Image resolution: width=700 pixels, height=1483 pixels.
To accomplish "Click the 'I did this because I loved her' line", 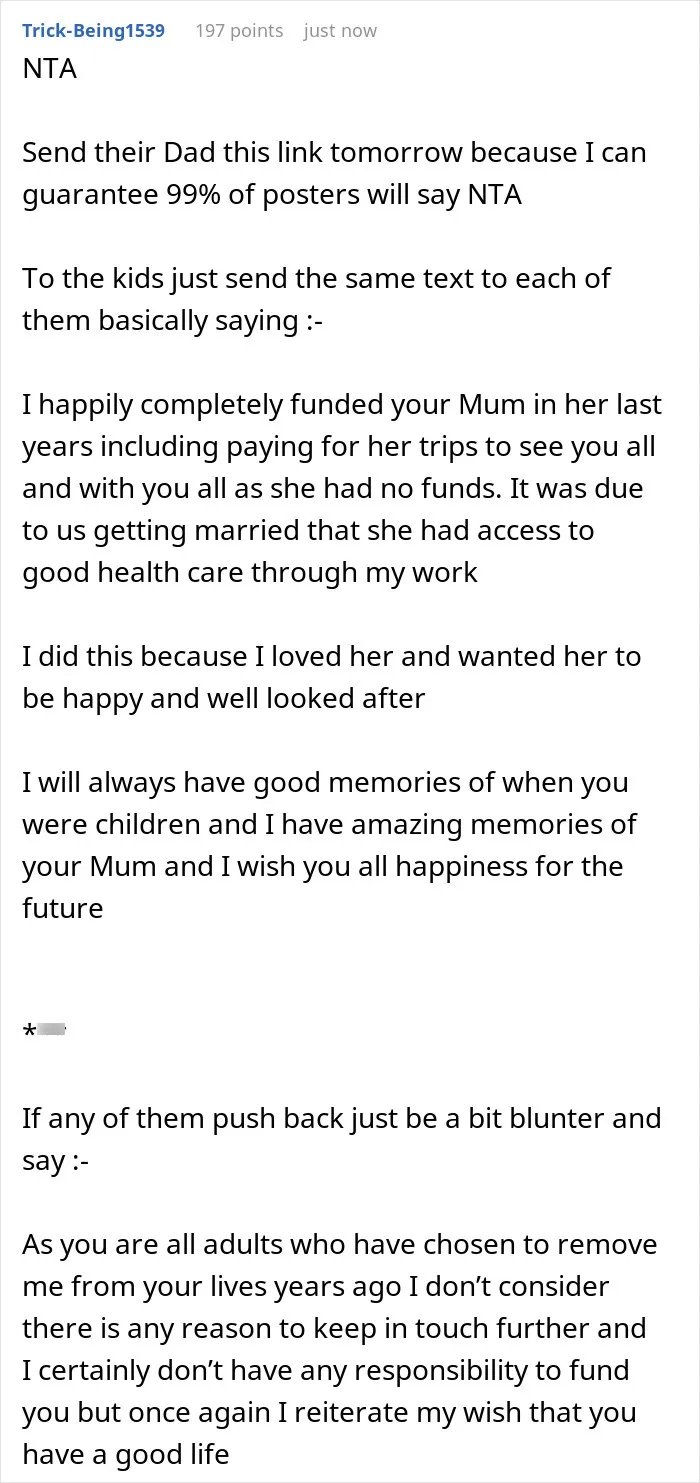I will [332, 657].
